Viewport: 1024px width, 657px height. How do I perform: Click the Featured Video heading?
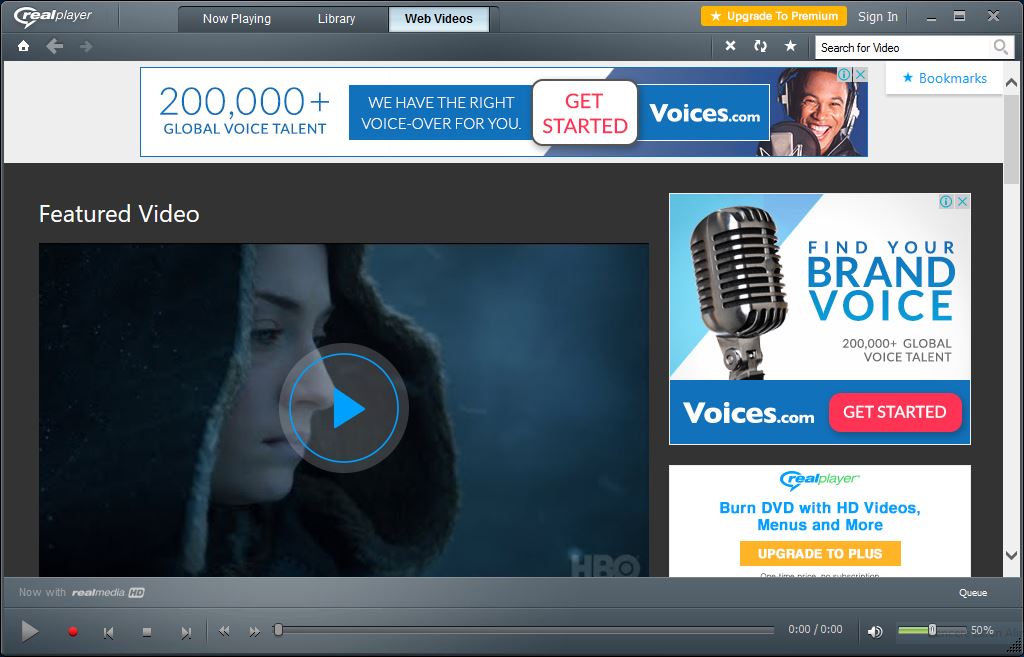[119, 214]
